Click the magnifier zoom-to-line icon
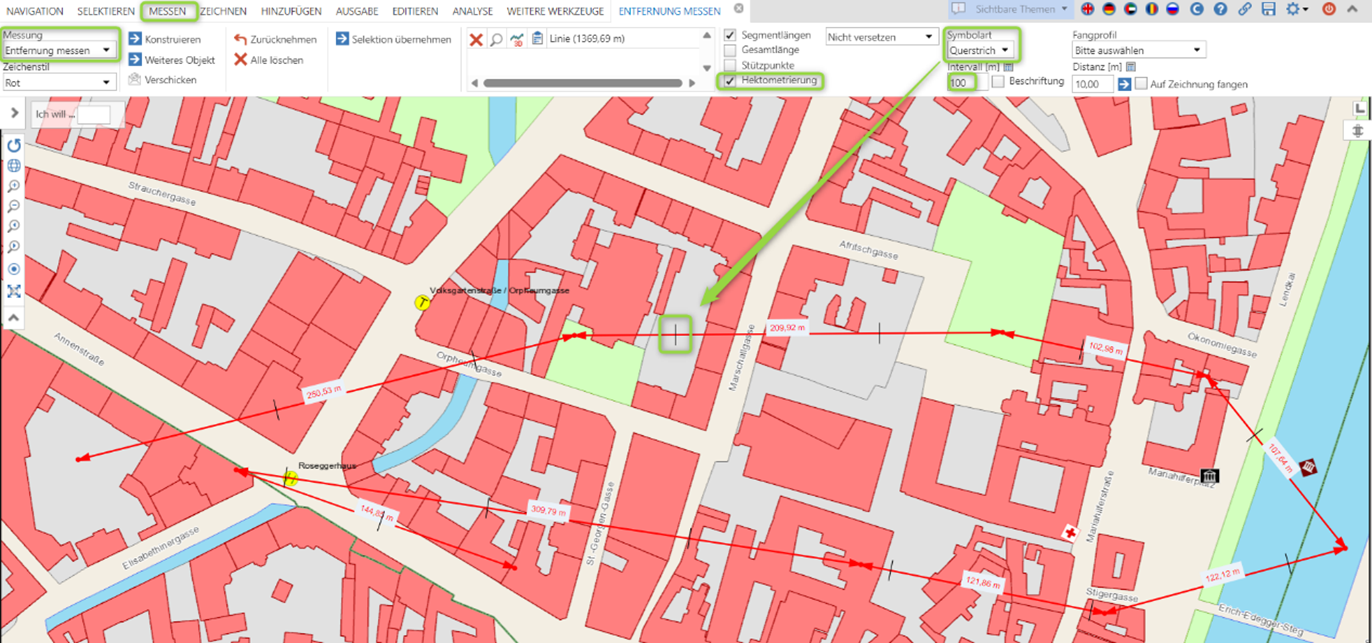This screenshot has width=1372, height=643. click(x=496, y=40)
